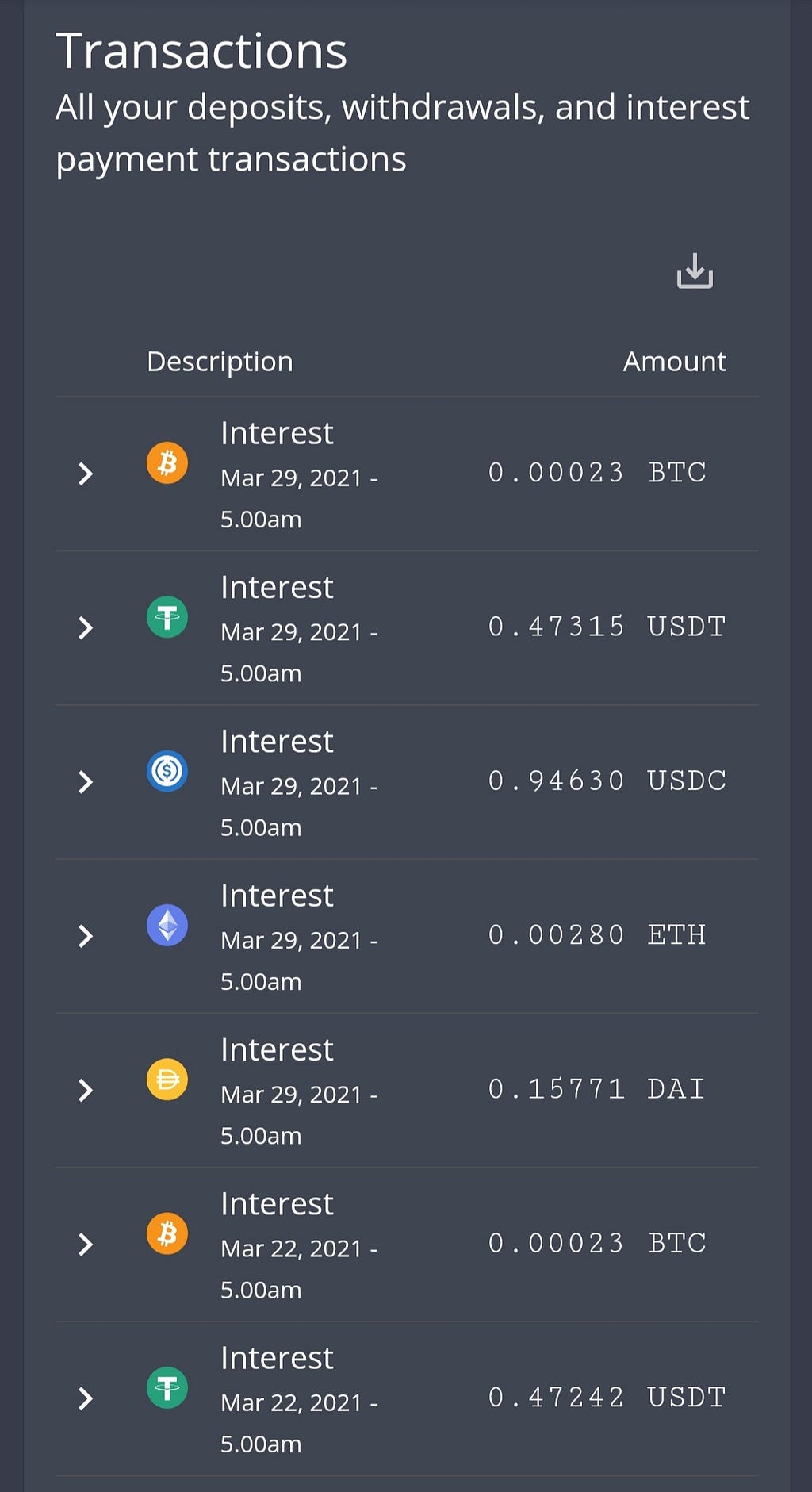Expand the 0.47242 USDT transaction chevron
The height and width of the screenshot is (1492, 812).
86,1398
